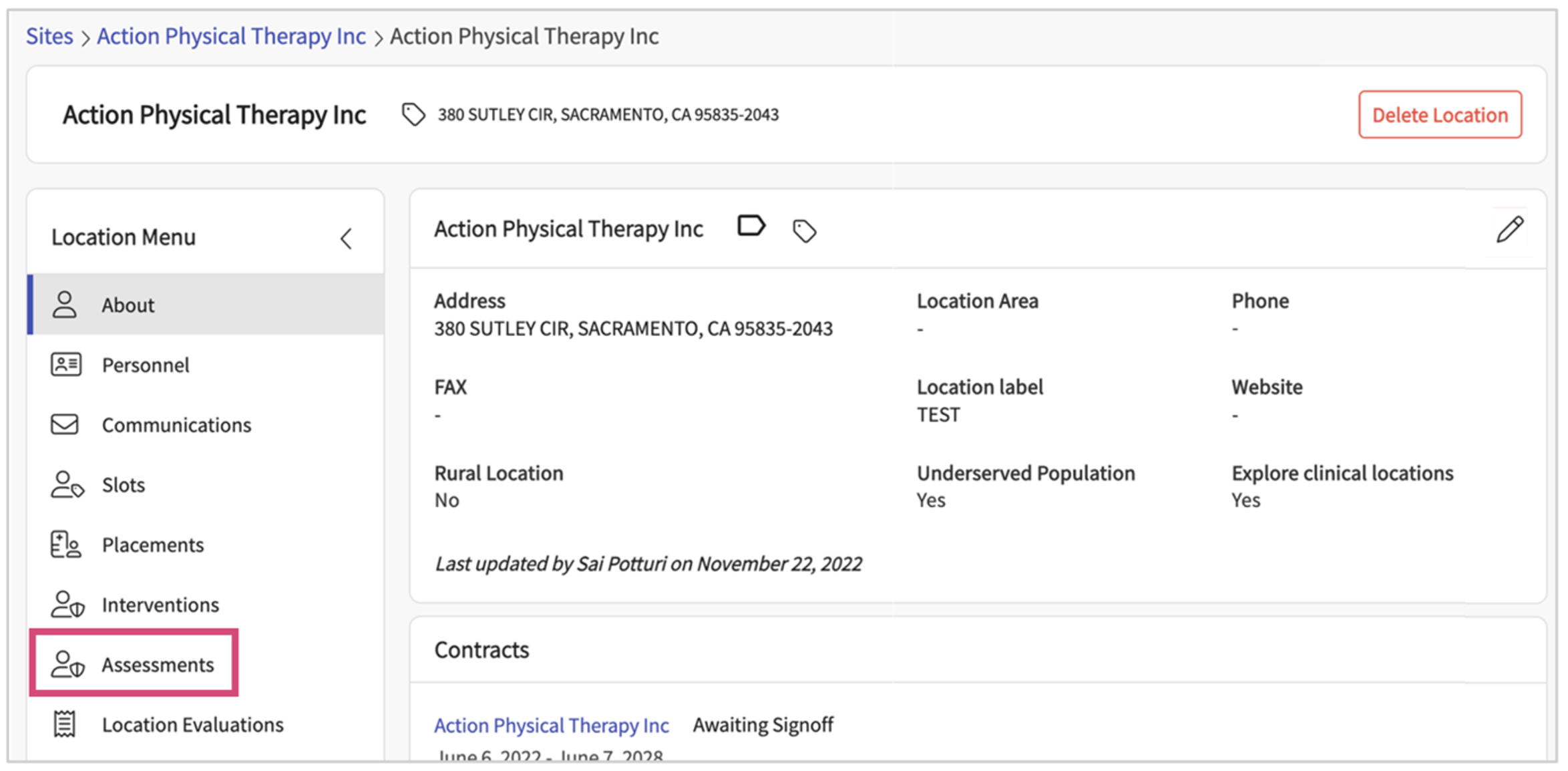Click the Personnel ID card icon
Viewport: 1568px width, 771px height.
pyautogui.click(x=66, y=365)
